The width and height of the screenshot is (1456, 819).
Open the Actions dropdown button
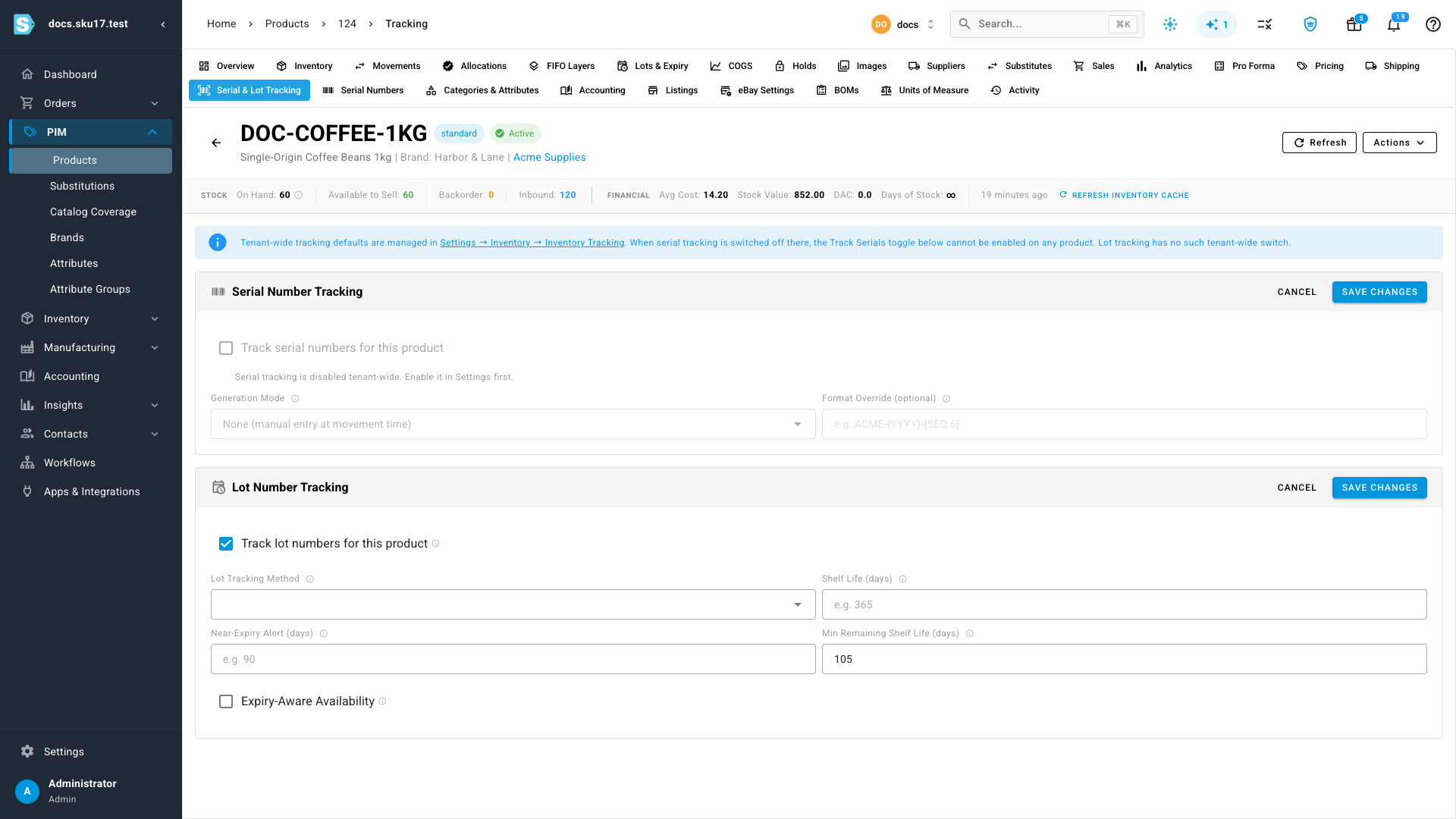pyautogui.click(x=1399, y=143)
